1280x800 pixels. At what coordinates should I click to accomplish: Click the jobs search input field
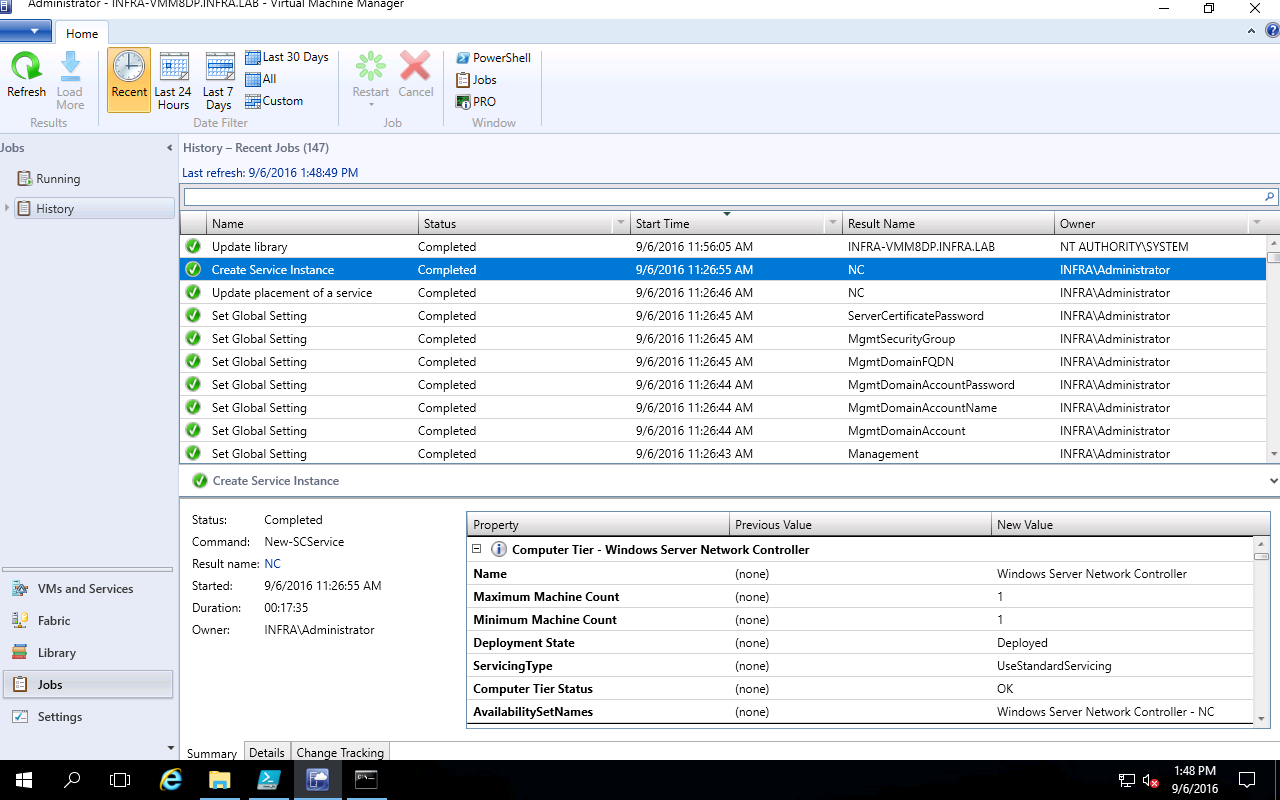pos(722,197)
